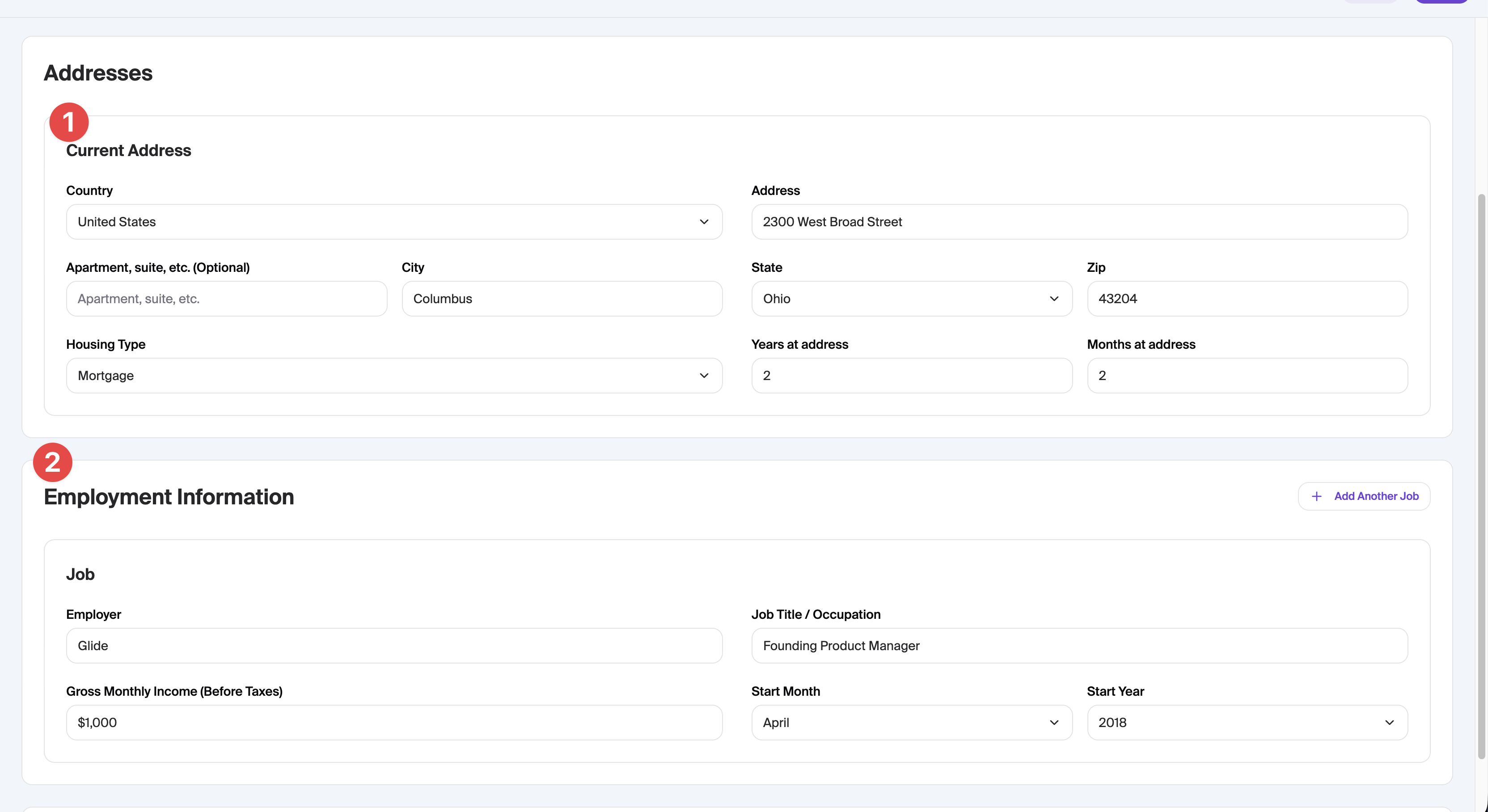Click the Housing Type field label
Screen dimensions: 1488x812
pyautogui.click(x=106, y=344)
